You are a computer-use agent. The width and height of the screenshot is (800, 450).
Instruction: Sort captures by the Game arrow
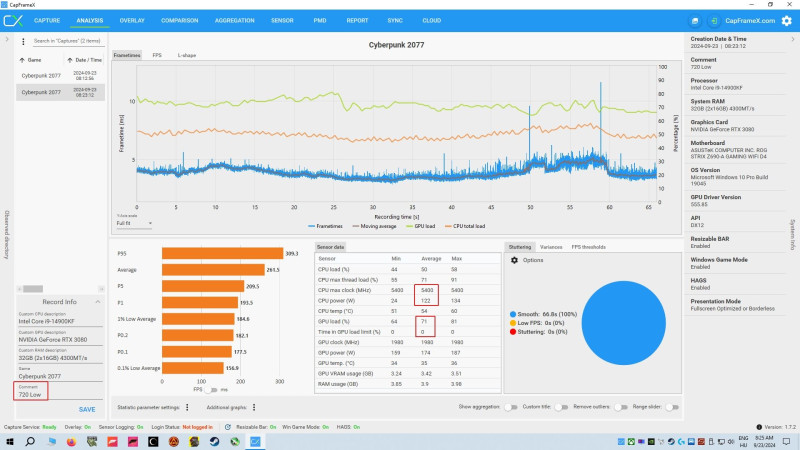coord(22,60)
